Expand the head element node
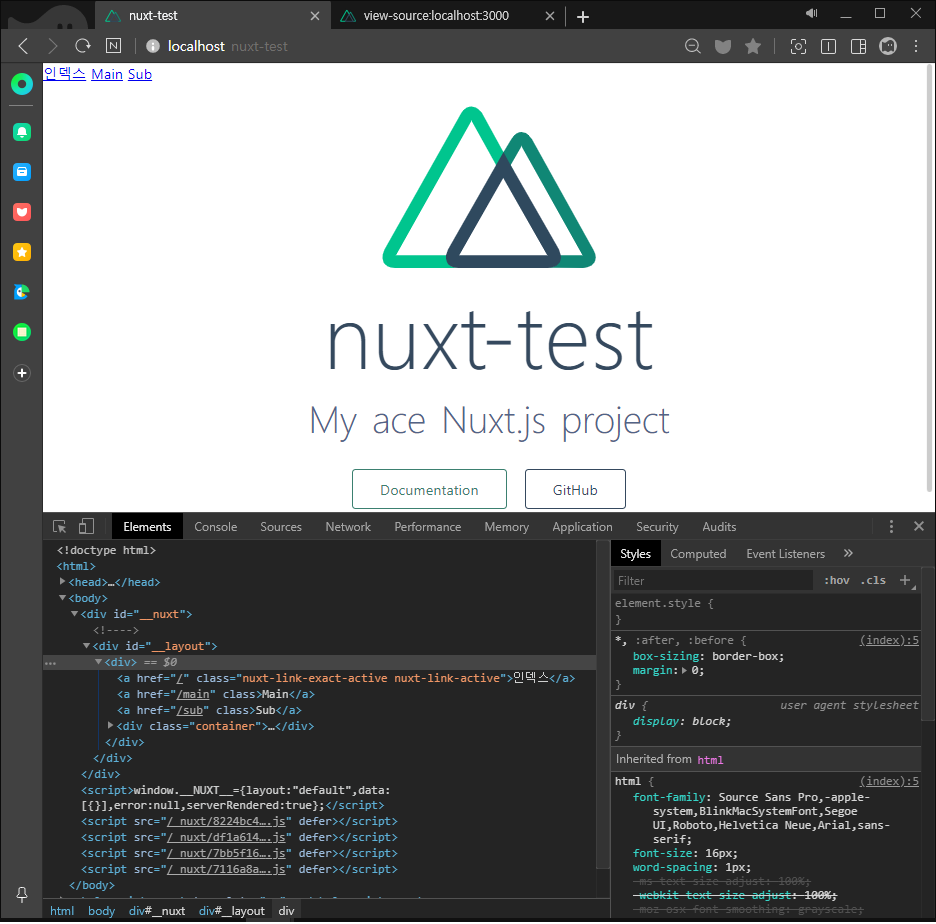This screenshot has height=924, width=936. tap(62, 581)
